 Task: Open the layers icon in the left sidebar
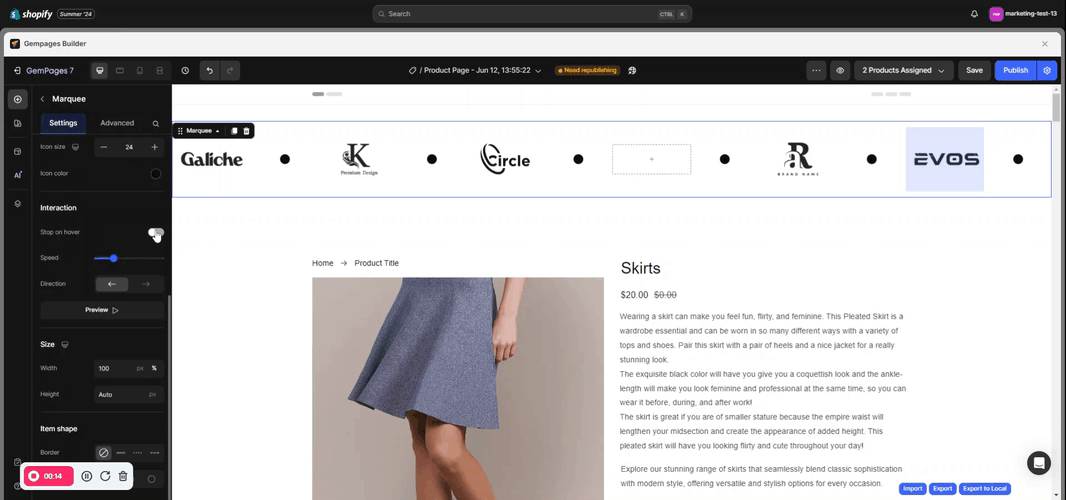coord(17,203)
